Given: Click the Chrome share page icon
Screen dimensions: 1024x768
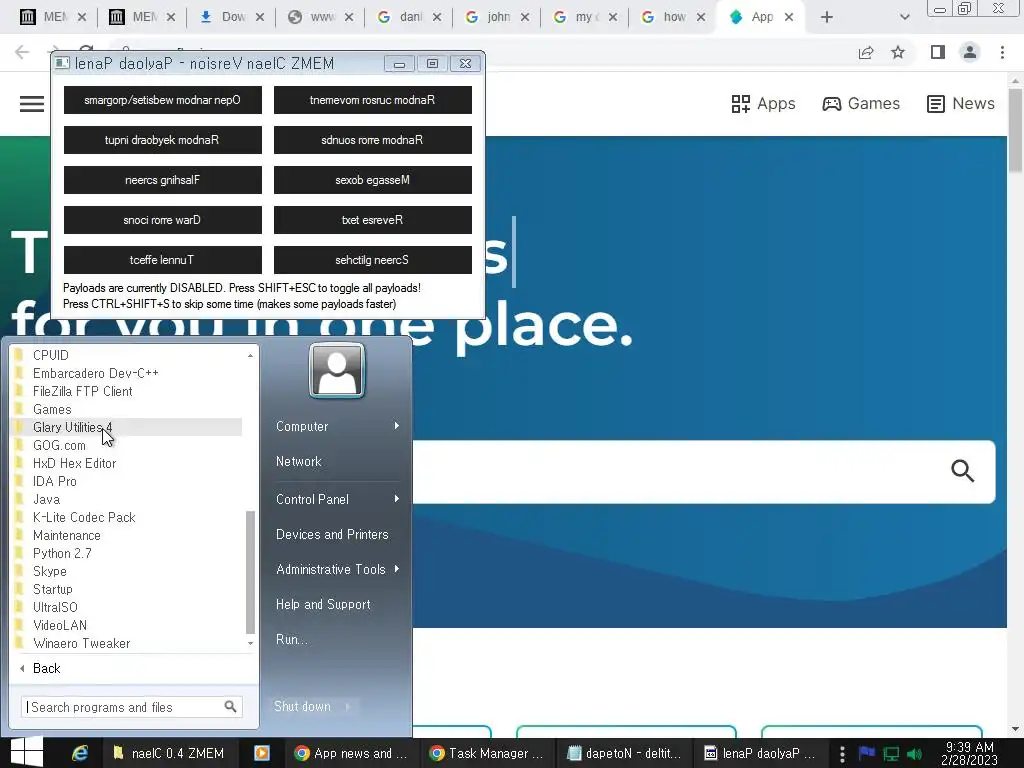Looking at the screenshot, I should (866, 52).
